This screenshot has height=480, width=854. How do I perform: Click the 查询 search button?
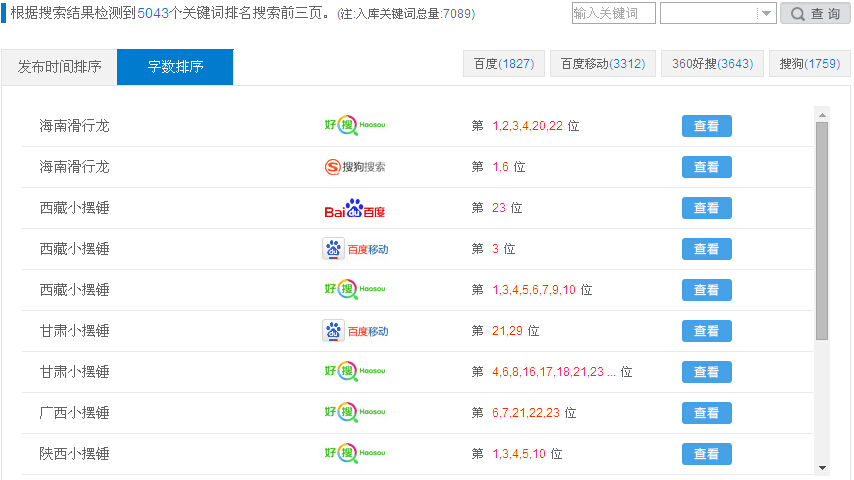click(x=815, y=13)
